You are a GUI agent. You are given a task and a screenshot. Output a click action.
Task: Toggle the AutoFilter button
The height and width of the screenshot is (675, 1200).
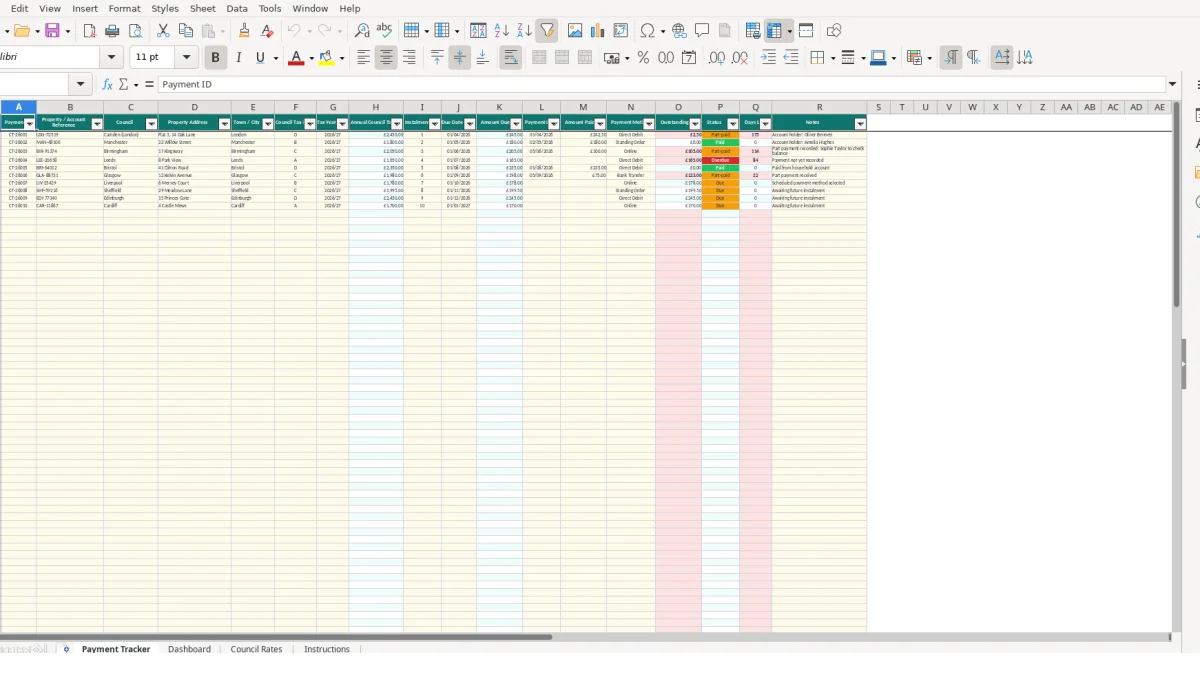point(547,31)
